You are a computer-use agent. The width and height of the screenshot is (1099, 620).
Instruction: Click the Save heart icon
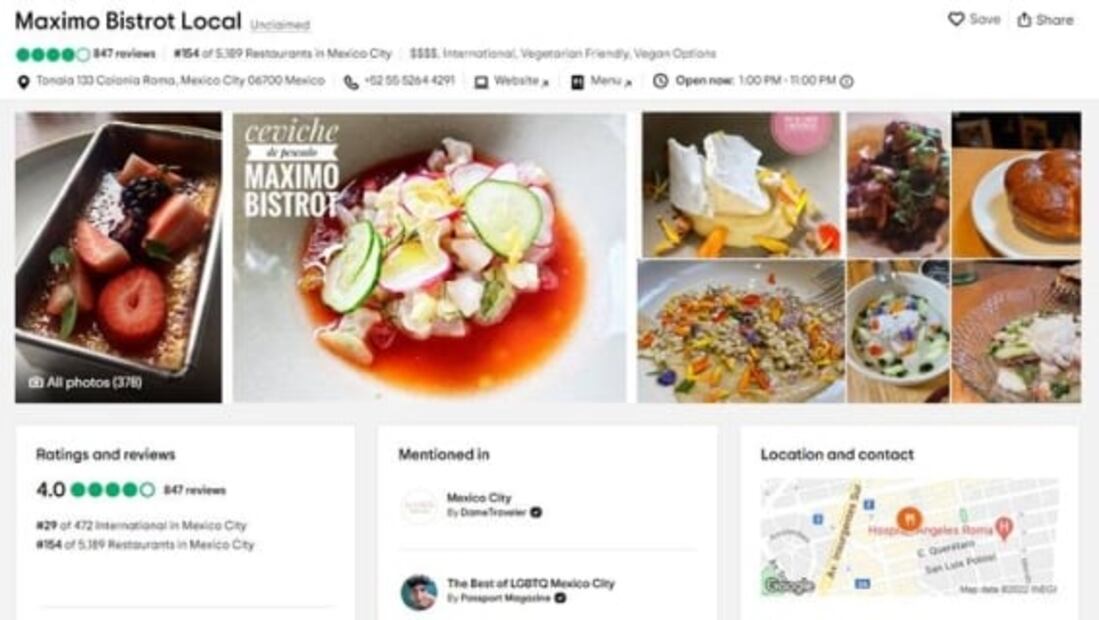pos(956,20)
